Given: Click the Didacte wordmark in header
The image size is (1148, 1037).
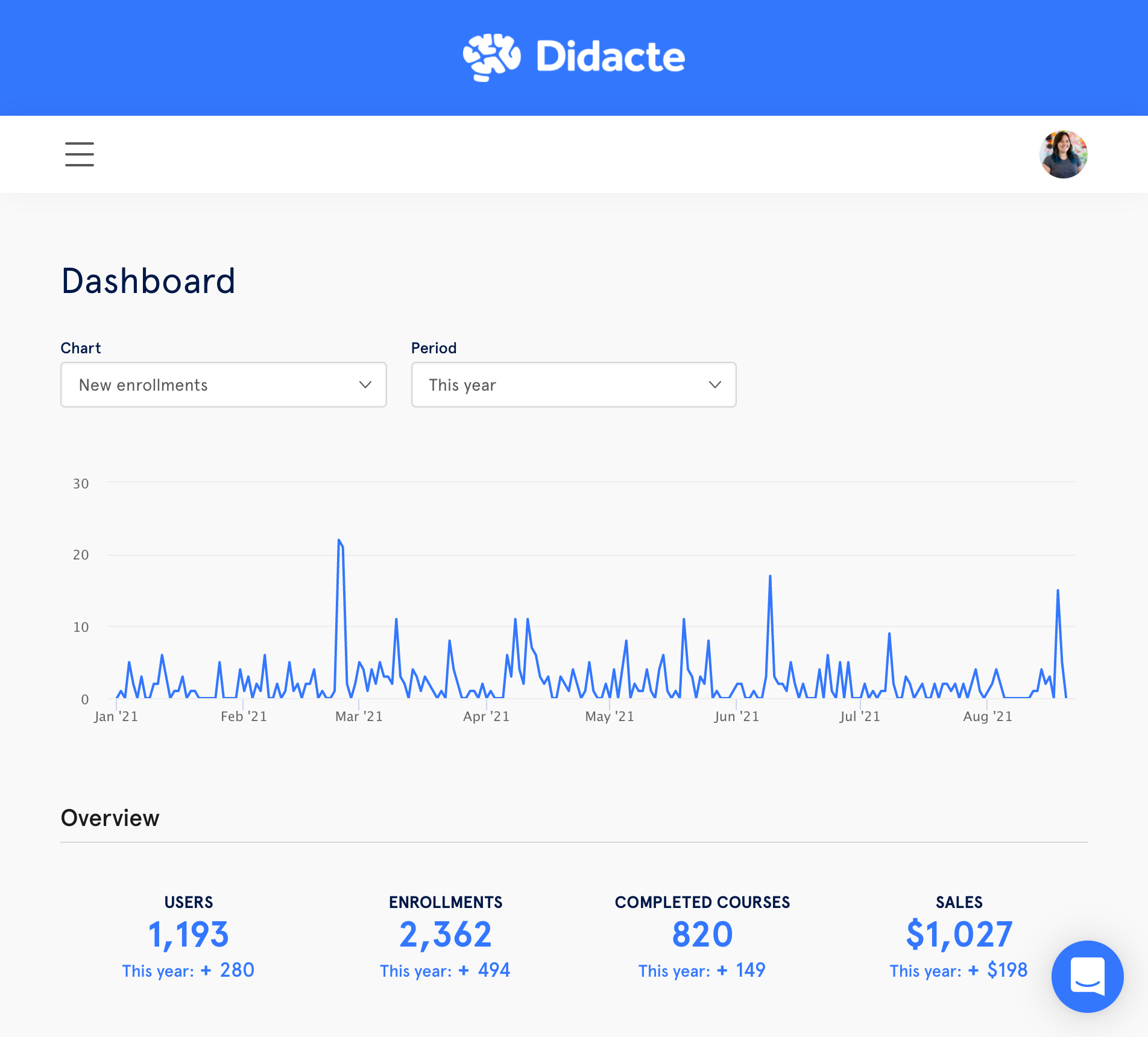Looking at the screenshot, I should [610, 57].
